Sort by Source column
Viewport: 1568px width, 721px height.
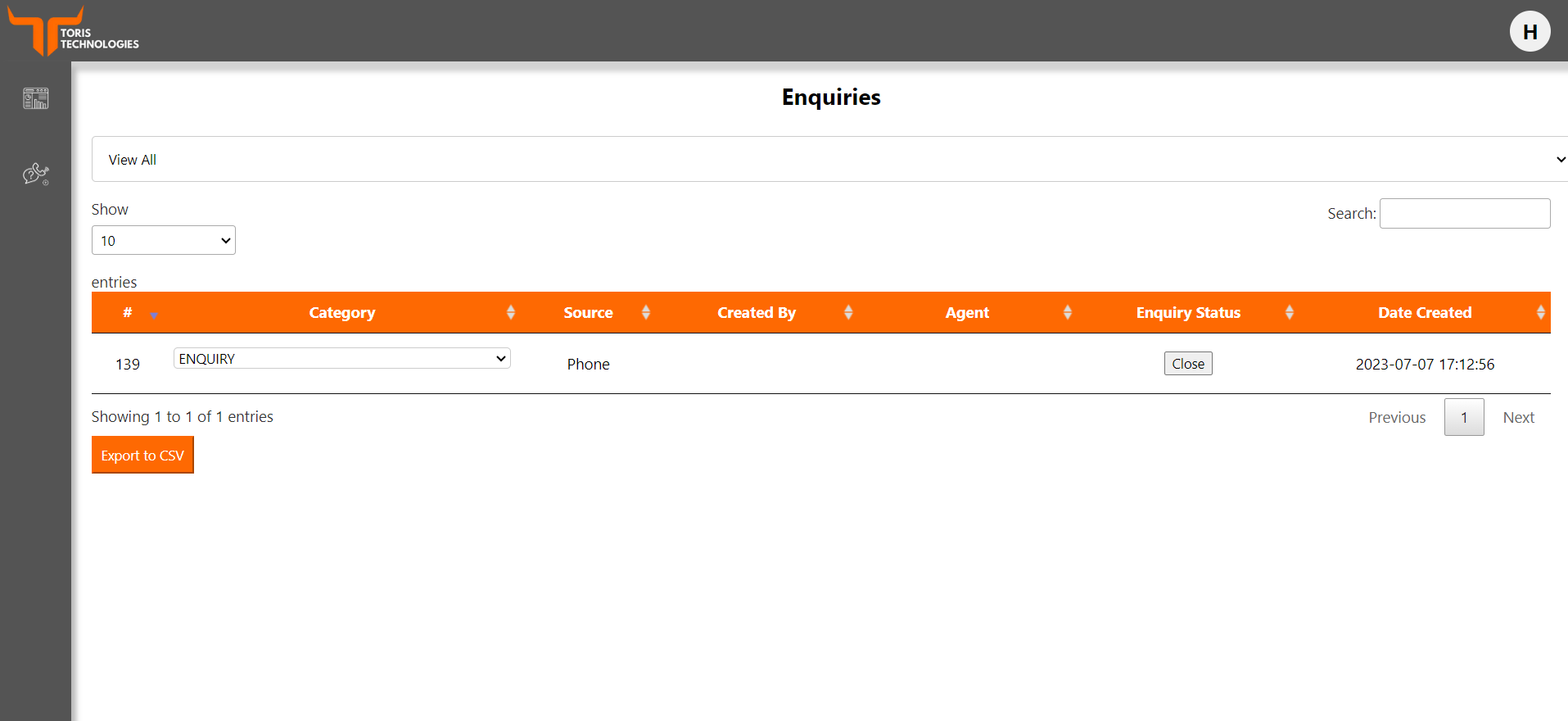(x=588, y=313)
